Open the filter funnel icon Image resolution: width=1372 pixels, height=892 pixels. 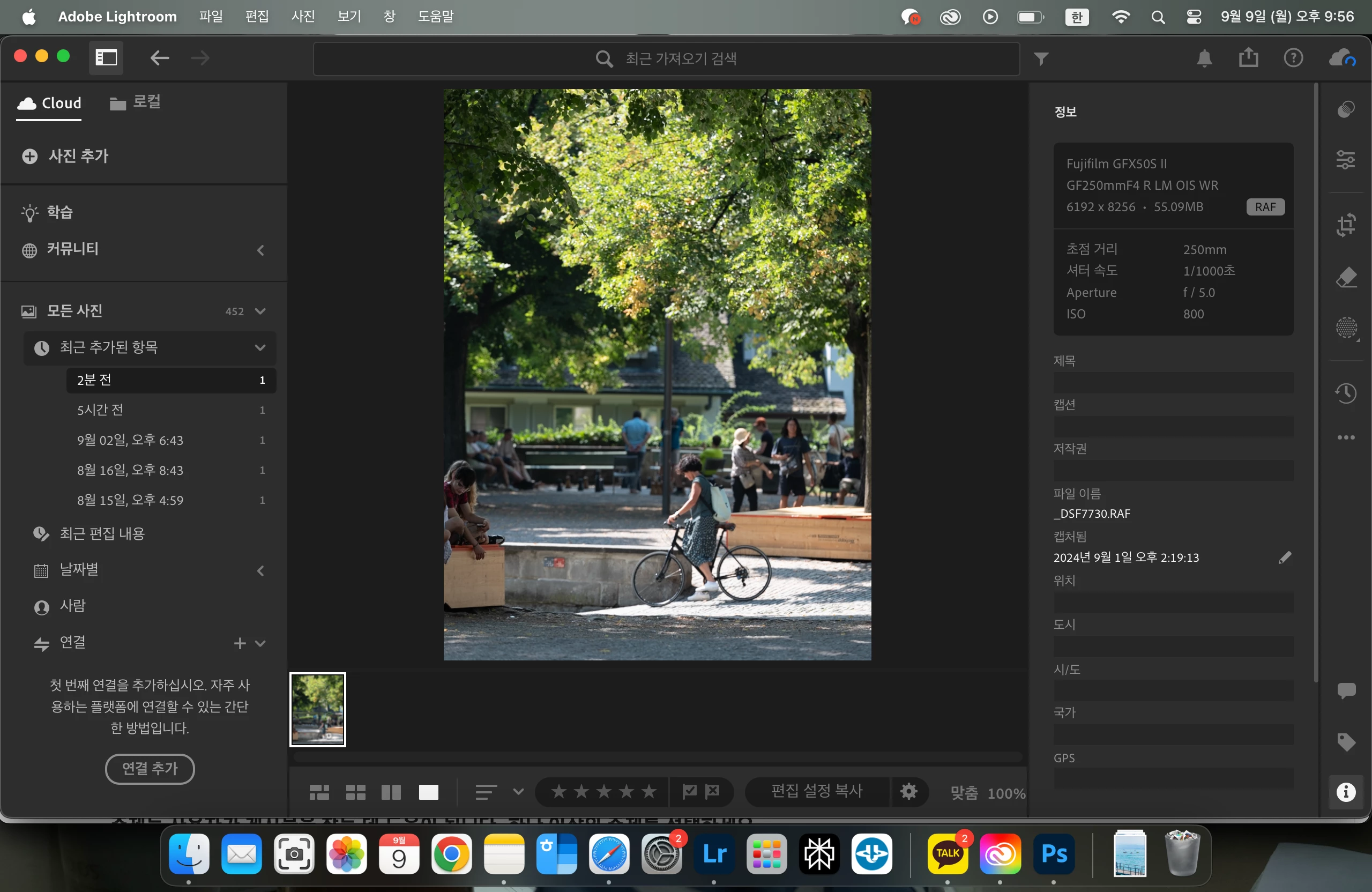tap(1041, 58)
